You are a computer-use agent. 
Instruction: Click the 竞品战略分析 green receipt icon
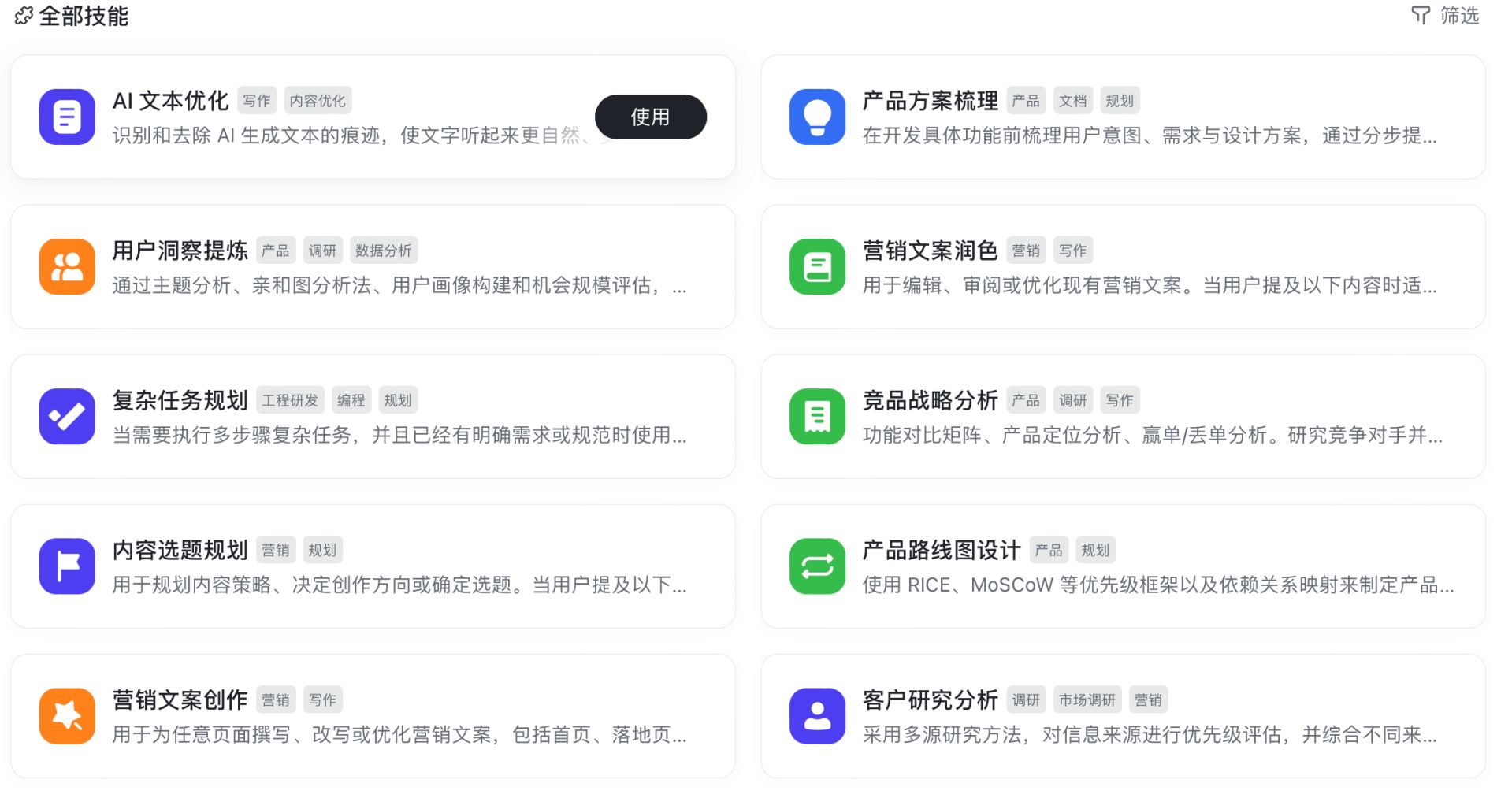coord(817,417)
